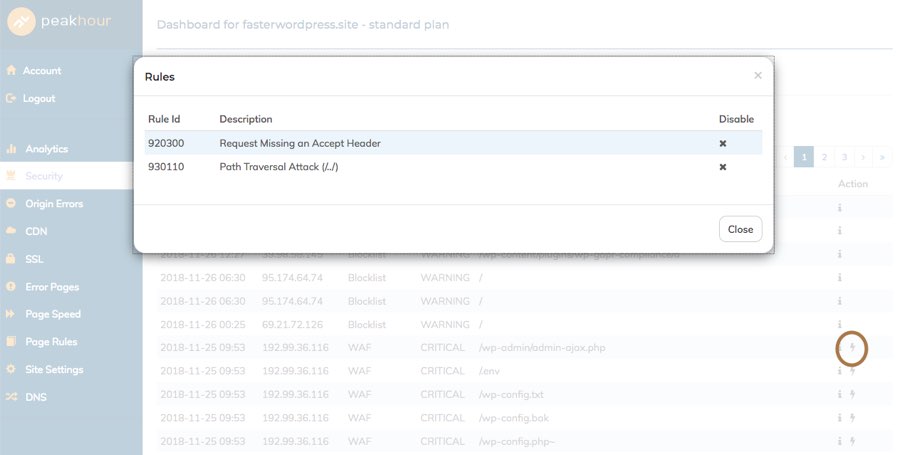Click the /wp-config.txt path cell
The image size is (900, 455).
(x=511, y=394)
